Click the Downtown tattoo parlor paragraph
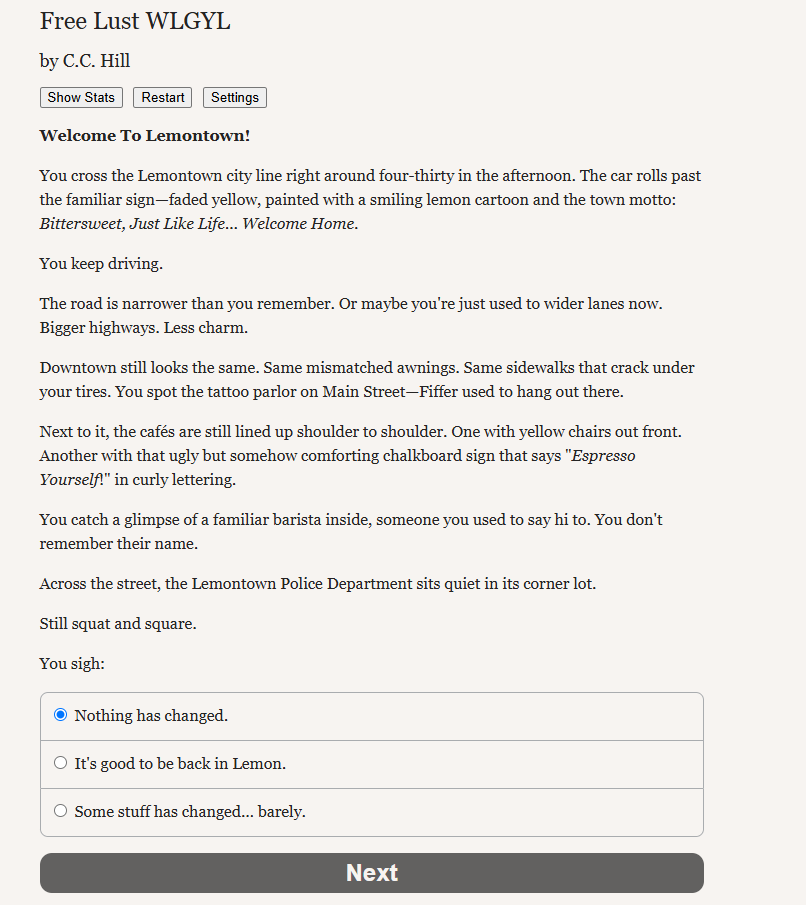This screenshot has width=806, height=905. [x=367, y=380]
